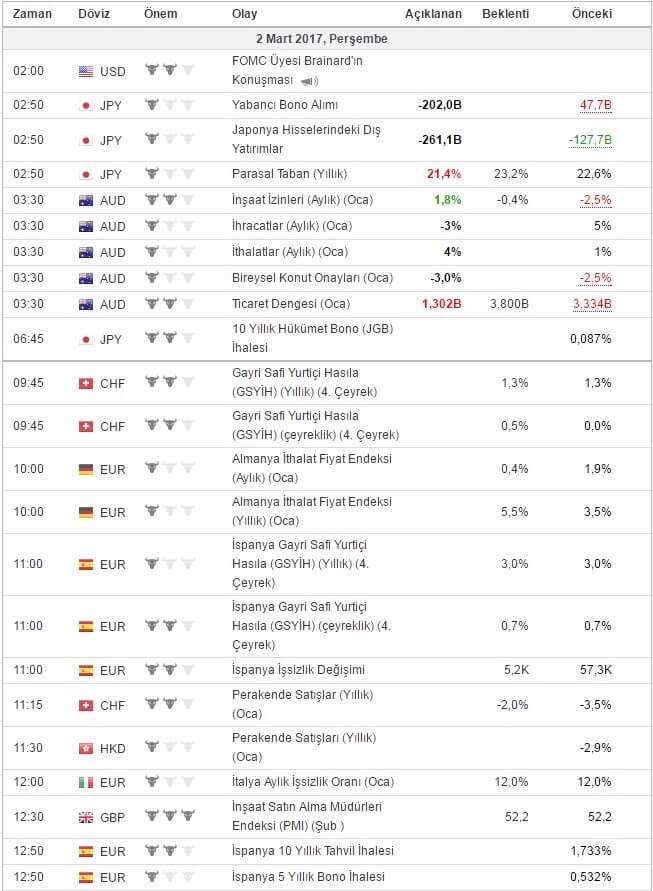Click importance bull icons of FOMC event
The height and width of the screenshot is (891, 653).
pos(169,70)
